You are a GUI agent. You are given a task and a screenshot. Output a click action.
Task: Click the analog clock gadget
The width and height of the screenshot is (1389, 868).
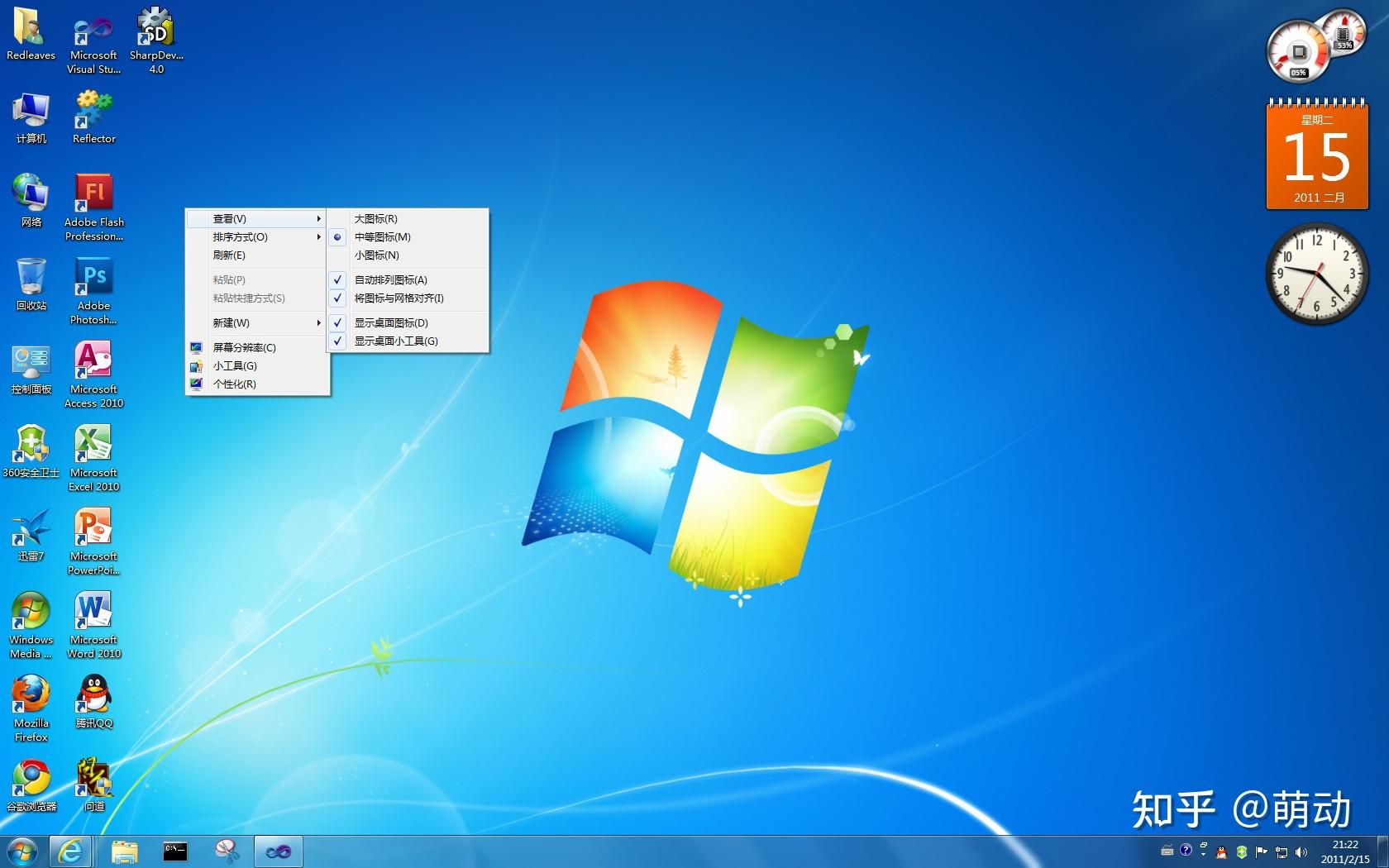[x=1317, y=274]
